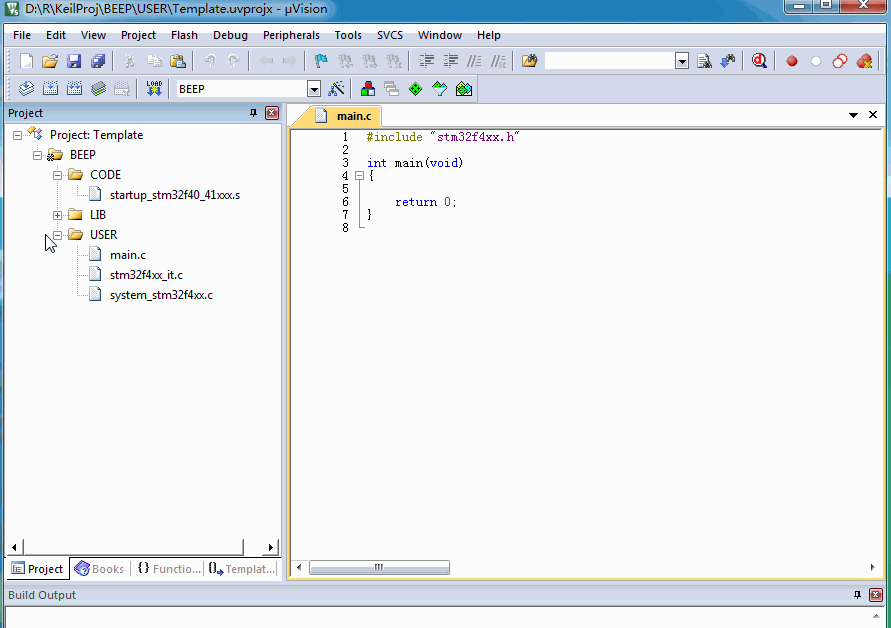Switch to the Functions panel tab
The image size is (891, 628).
(x=169, y=569)
